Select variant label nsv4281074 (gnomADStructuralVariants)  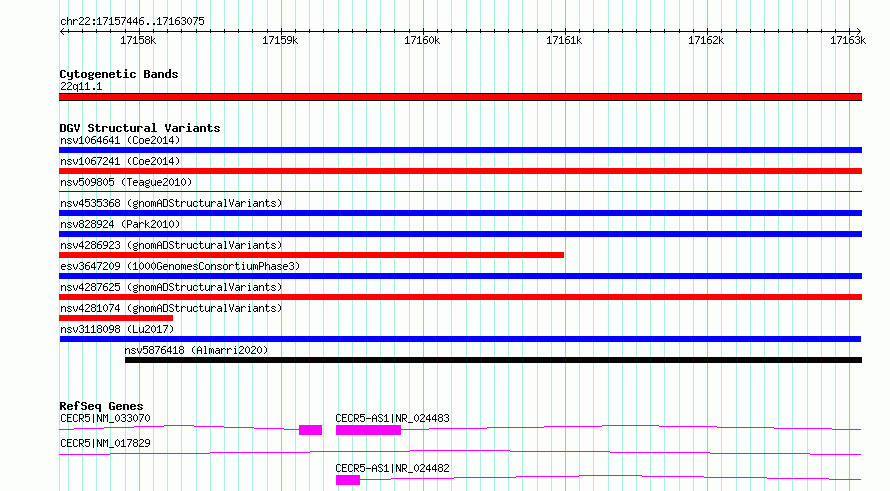point(171,308)
